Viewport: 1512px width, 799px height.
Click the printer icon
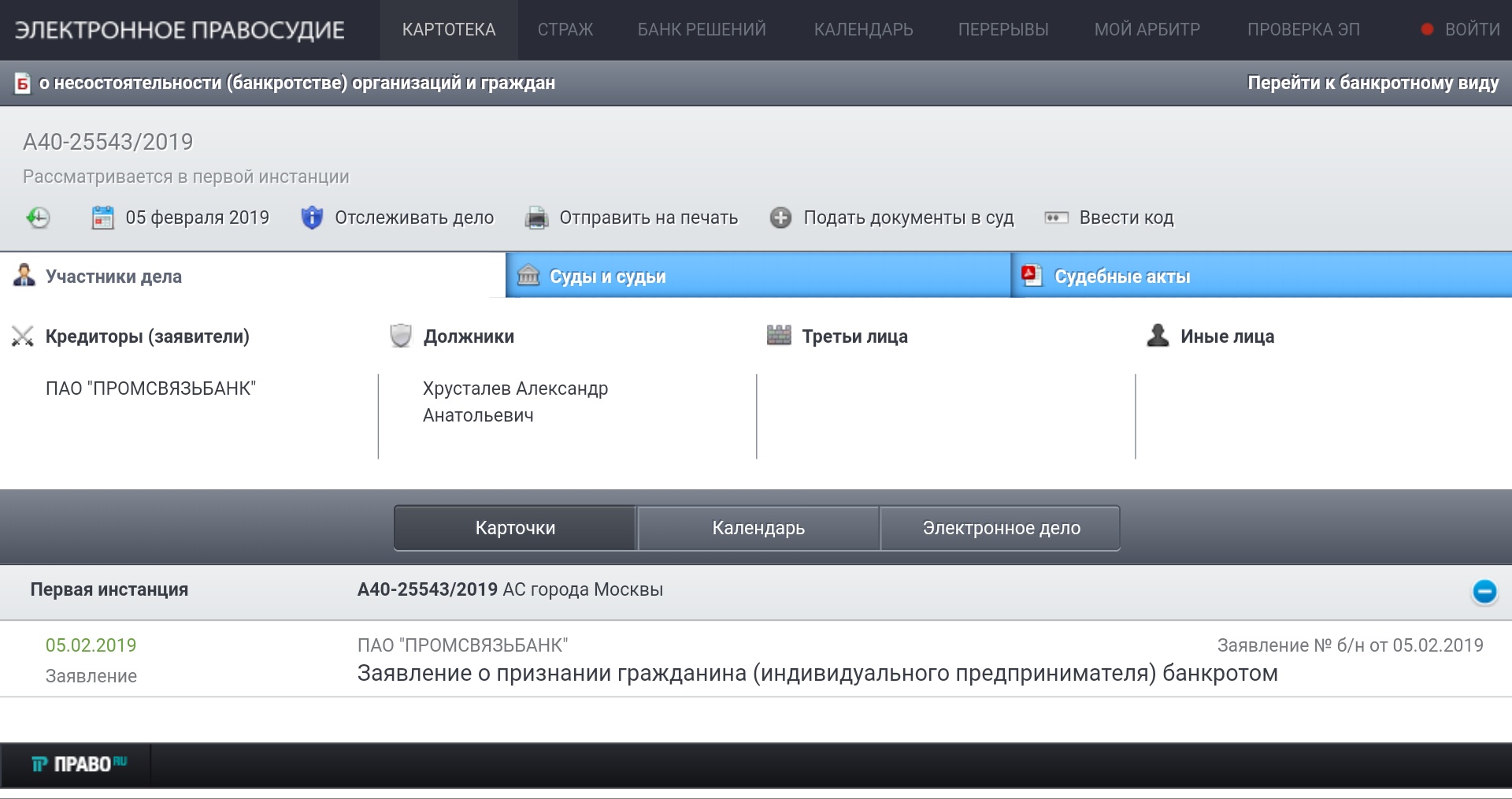(x=536, y=217)
